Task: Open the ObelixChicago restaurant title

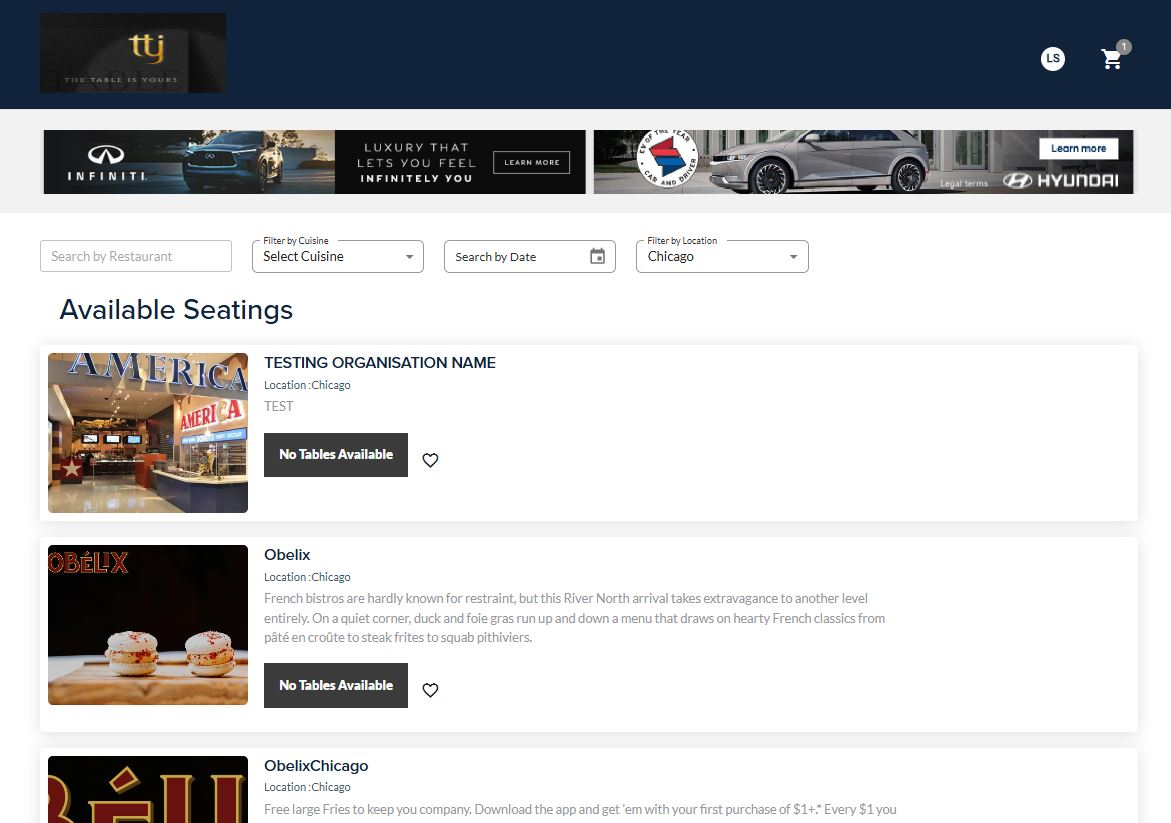Action: 316,765
